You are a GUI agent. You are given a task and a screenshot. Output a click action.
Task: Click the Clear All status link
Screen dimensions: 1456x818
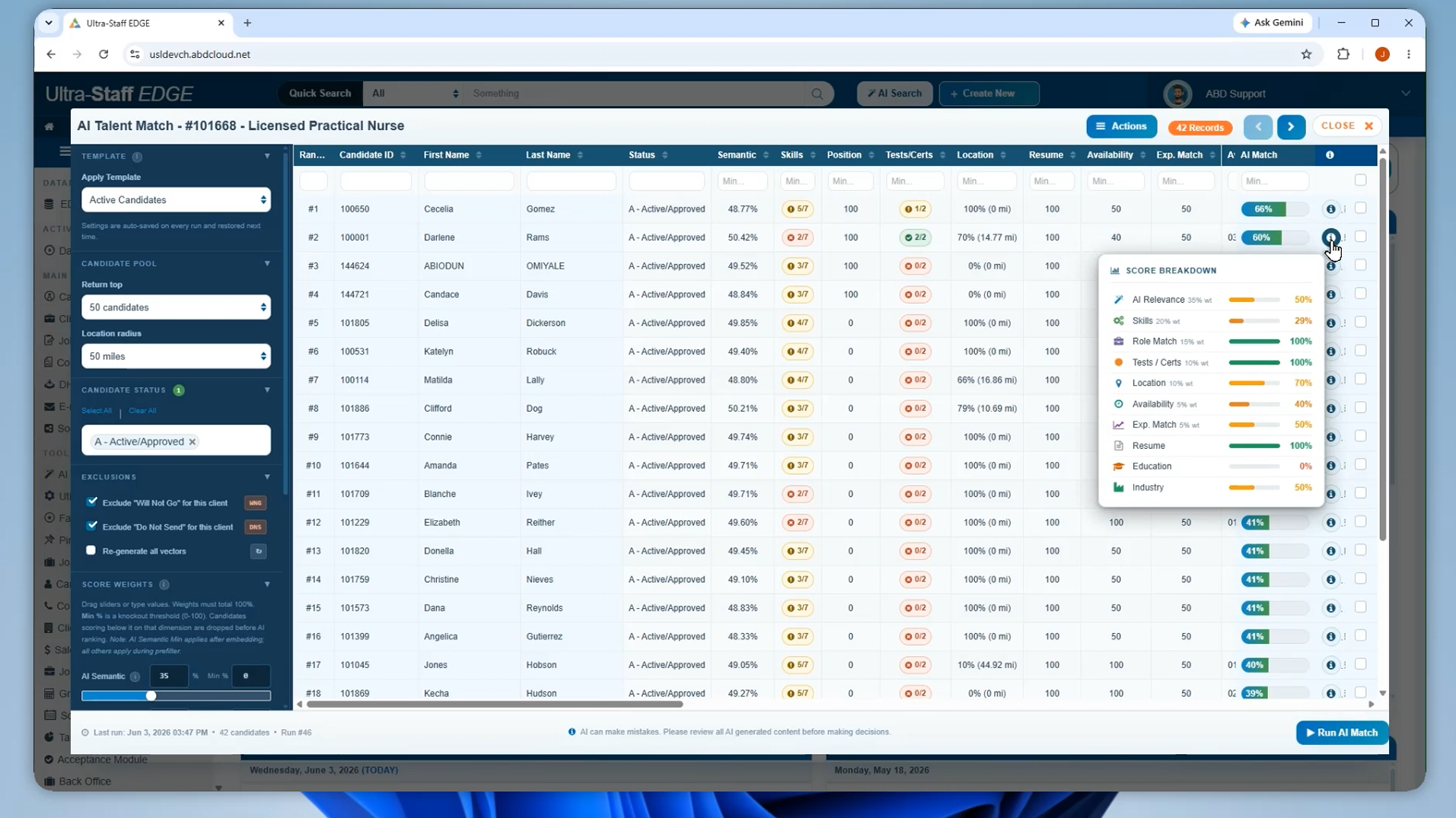142,411
